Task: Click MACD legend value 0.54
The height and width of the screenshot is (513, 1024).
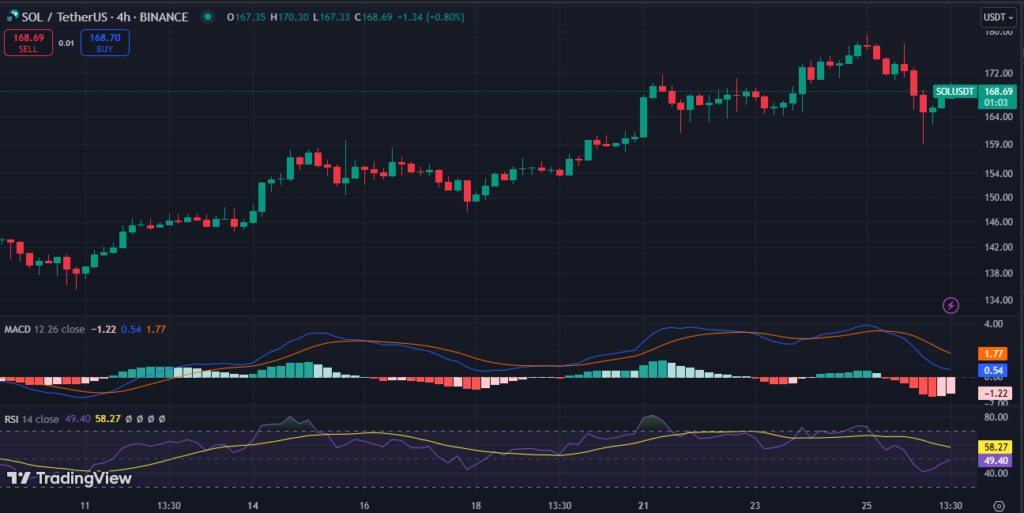Action: coord(131,329)
